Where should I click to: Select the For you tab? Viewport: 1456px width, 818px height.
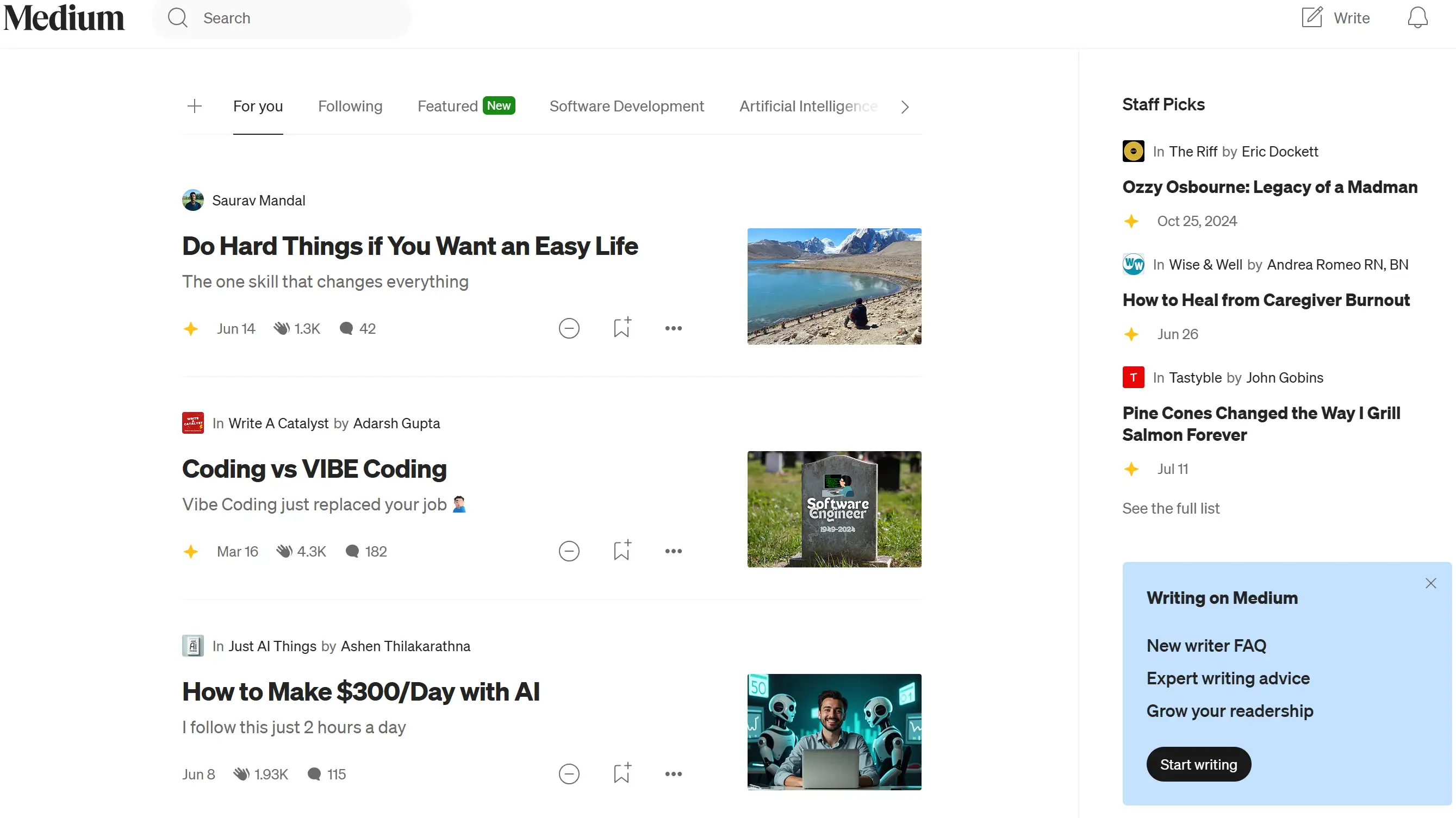coord(258,106)
